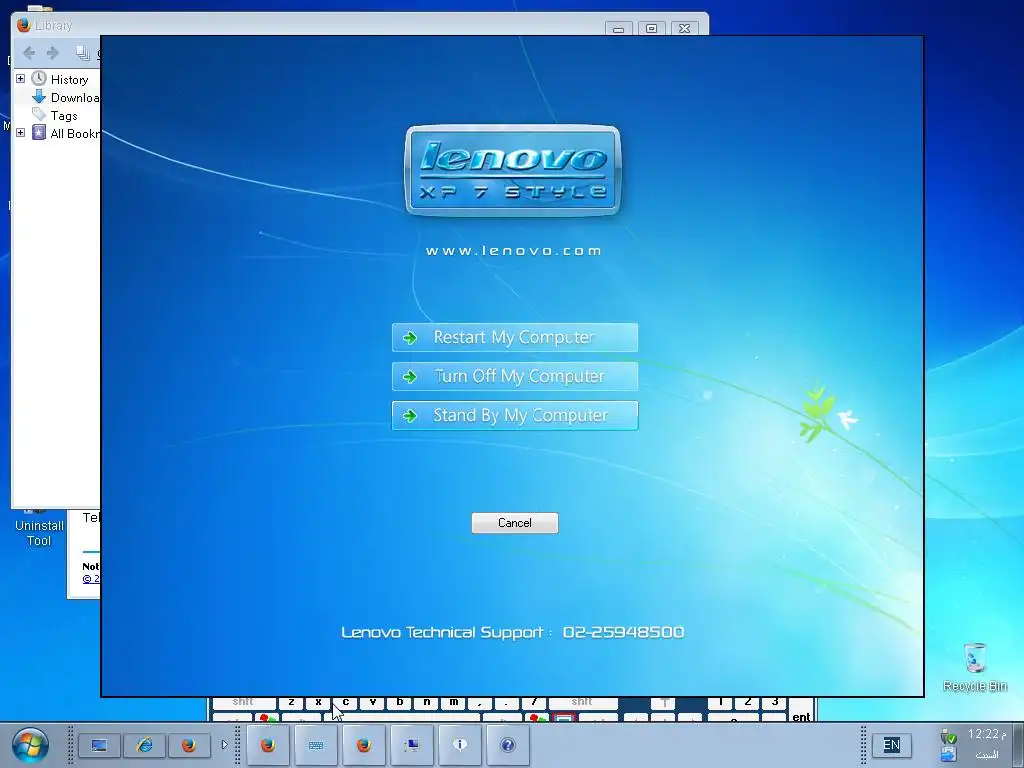Click the green arrow beside Stand By My Computer
This screenshot has width=1024, height=768.
click(410, 416)
